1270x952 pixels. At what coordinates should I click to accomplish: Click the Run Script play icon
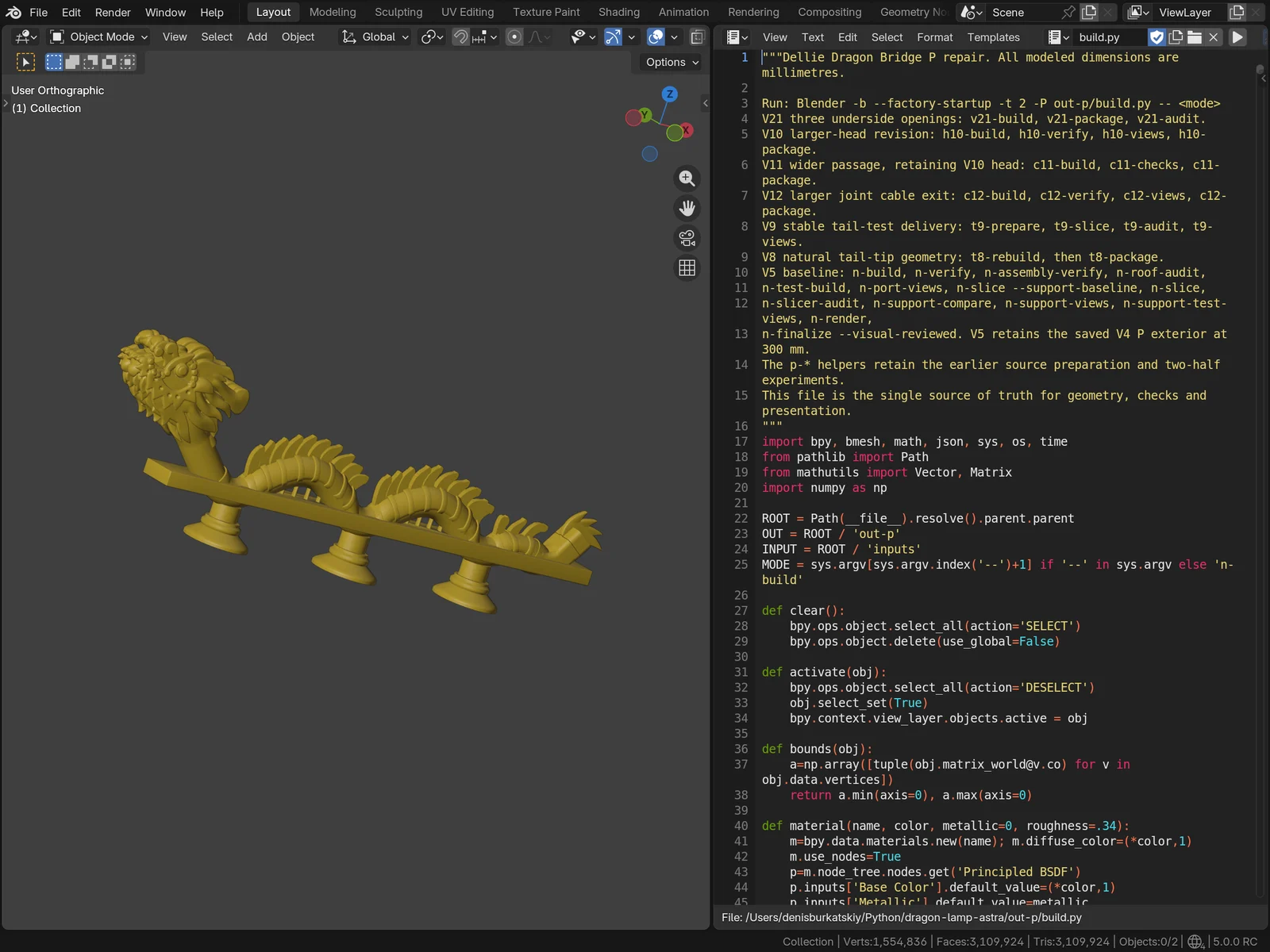1237,37
